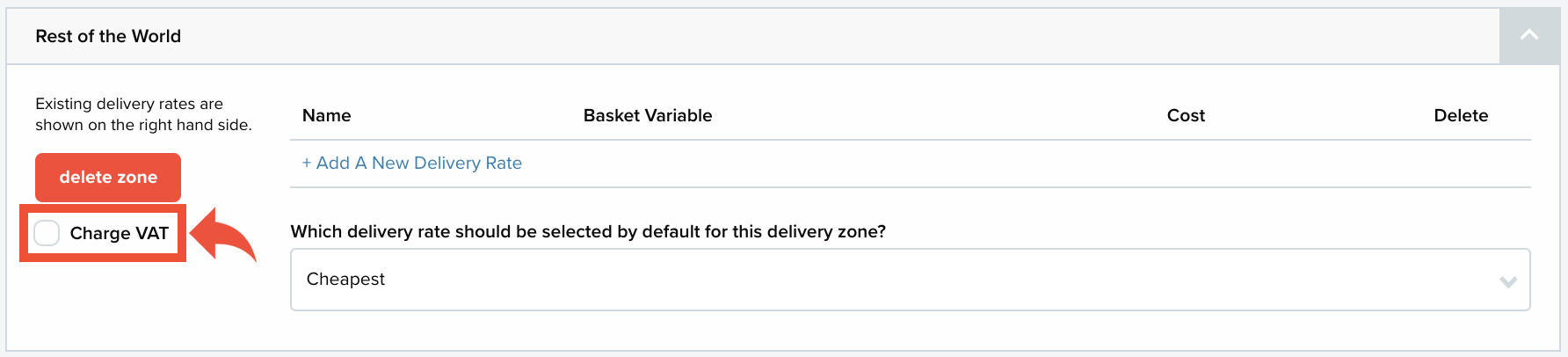
Task: Collapse the panel using the top-right chevron icon
Action: (1529, 36)
